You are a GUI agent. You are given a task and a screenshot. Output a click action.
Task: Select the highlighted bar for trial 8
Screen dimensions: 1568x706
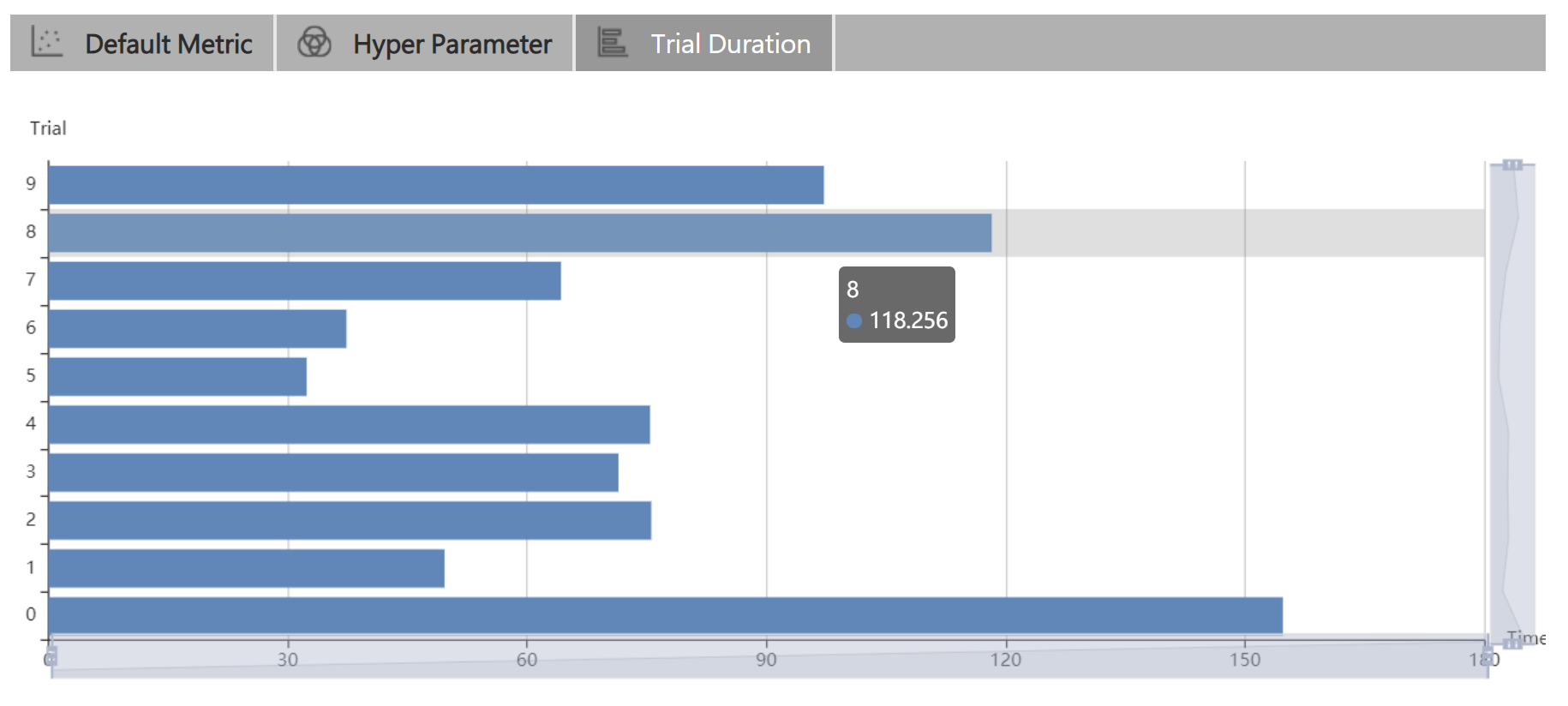click(x=519, y=233)
